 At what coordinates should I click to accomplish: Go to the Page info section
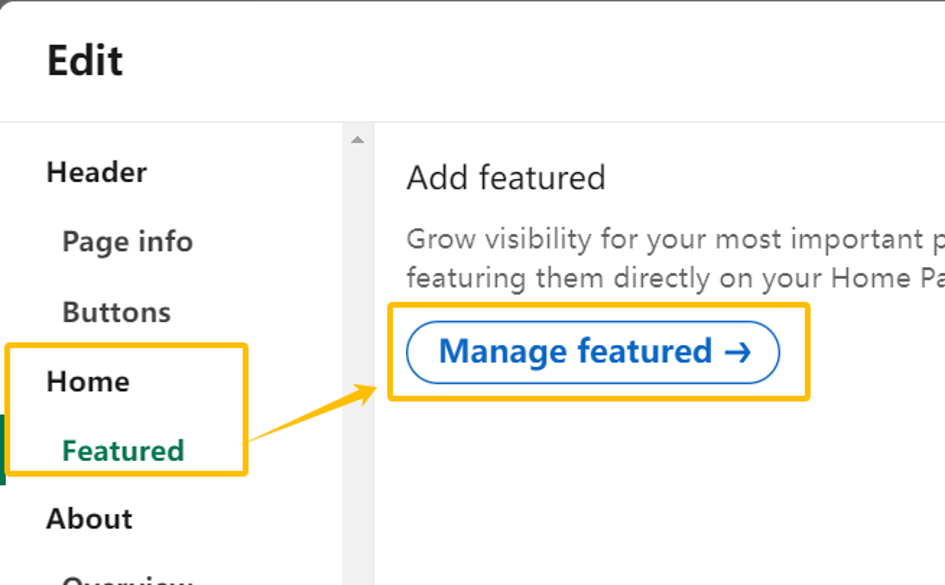point(128,242)
